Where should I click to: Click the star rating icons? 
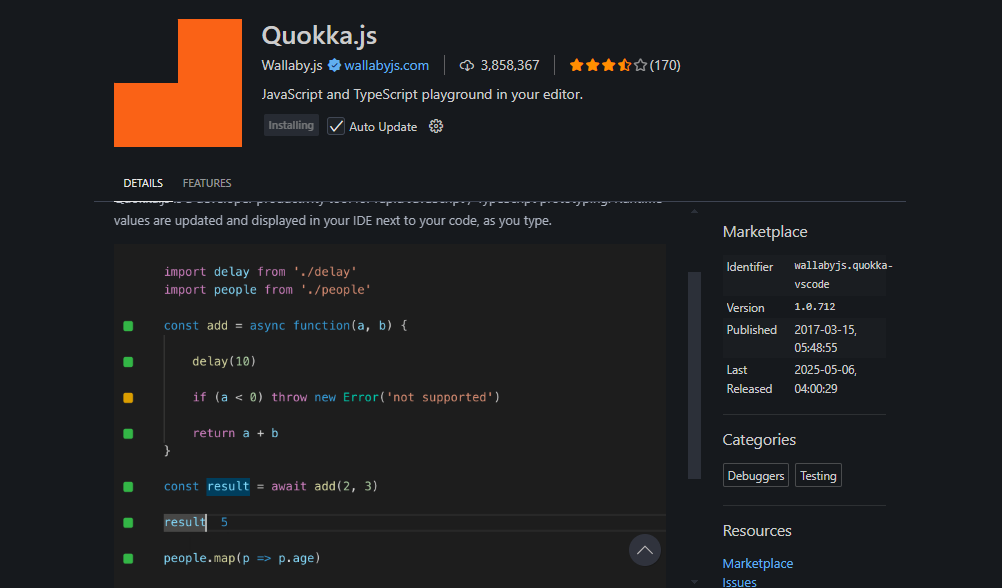tap(608, 65)
